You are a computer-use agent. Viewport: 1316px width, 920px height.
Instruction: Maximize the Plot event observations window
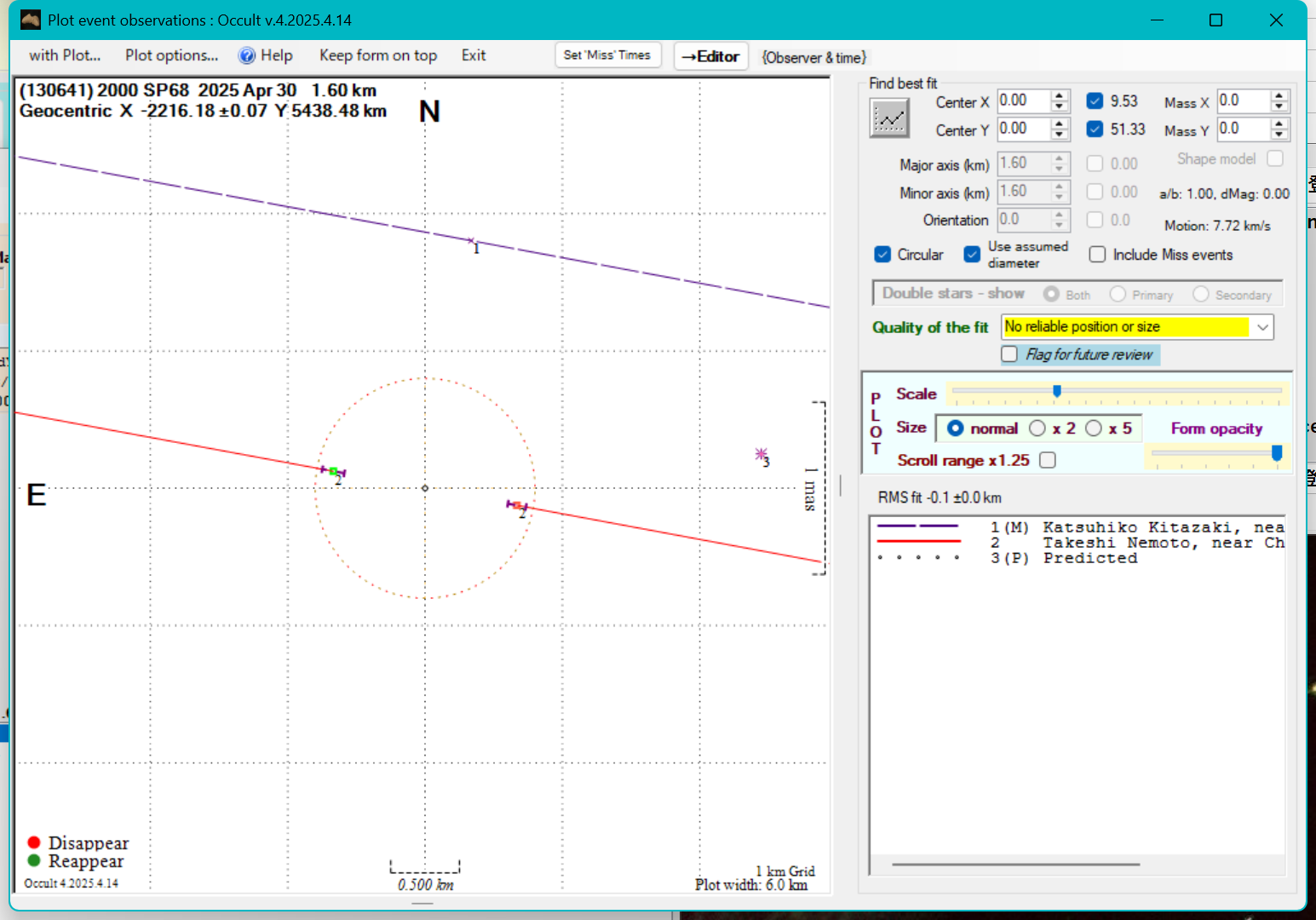[x=1215, y=20]
